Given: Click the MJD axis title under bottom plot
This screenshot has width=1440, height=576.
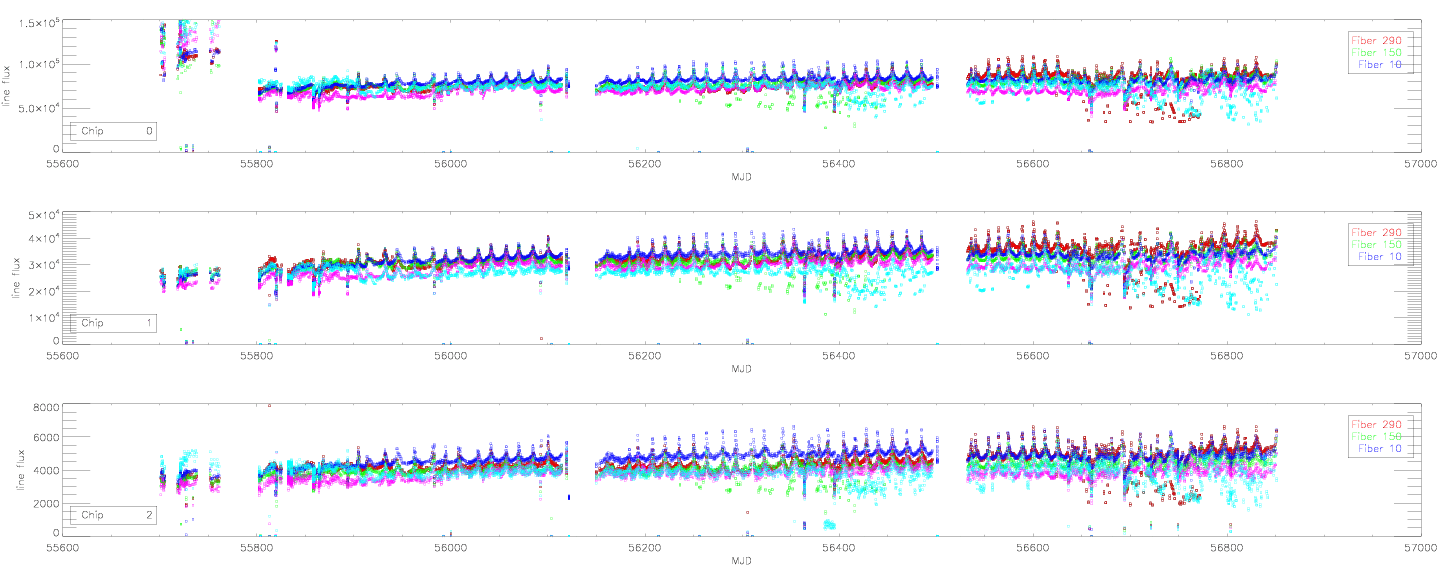Looking at the screenshot, I should coord(741,561).
